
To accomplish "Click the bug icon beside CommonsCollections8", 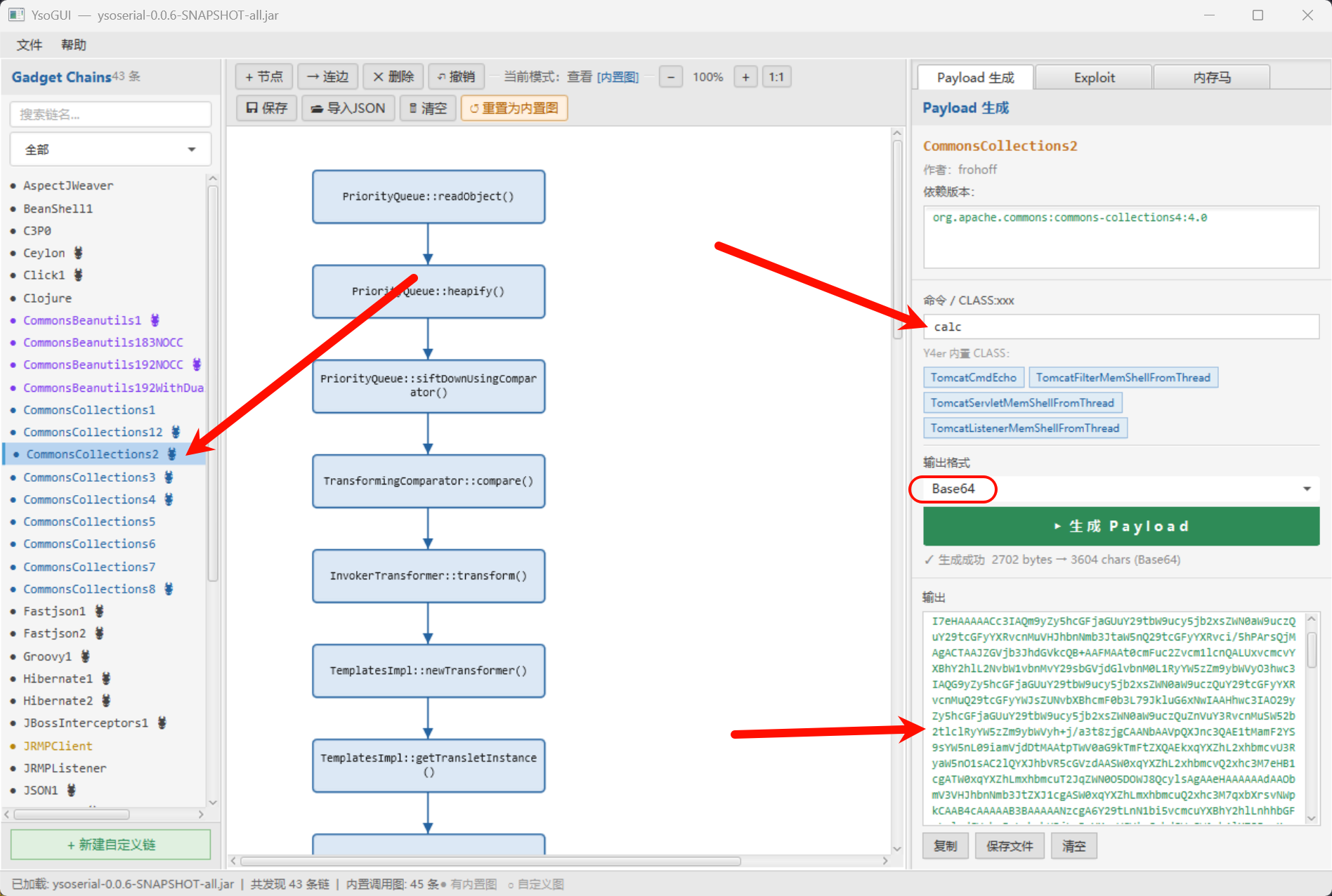I will pyautogui.click(x=169, y=588).
